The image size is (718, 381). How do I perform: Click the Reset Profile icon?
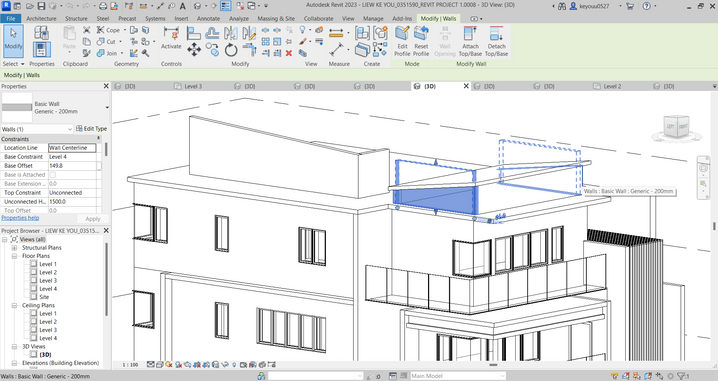pos(421,41)
